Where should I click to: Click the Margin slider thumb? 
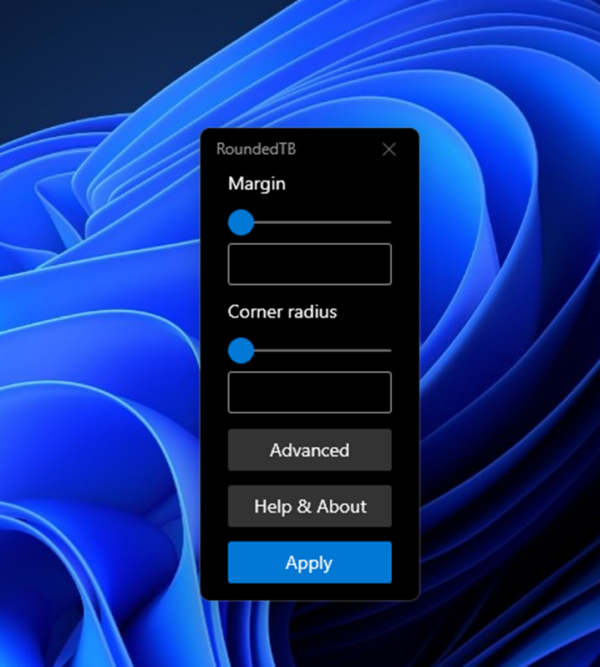tap(241, 222)
